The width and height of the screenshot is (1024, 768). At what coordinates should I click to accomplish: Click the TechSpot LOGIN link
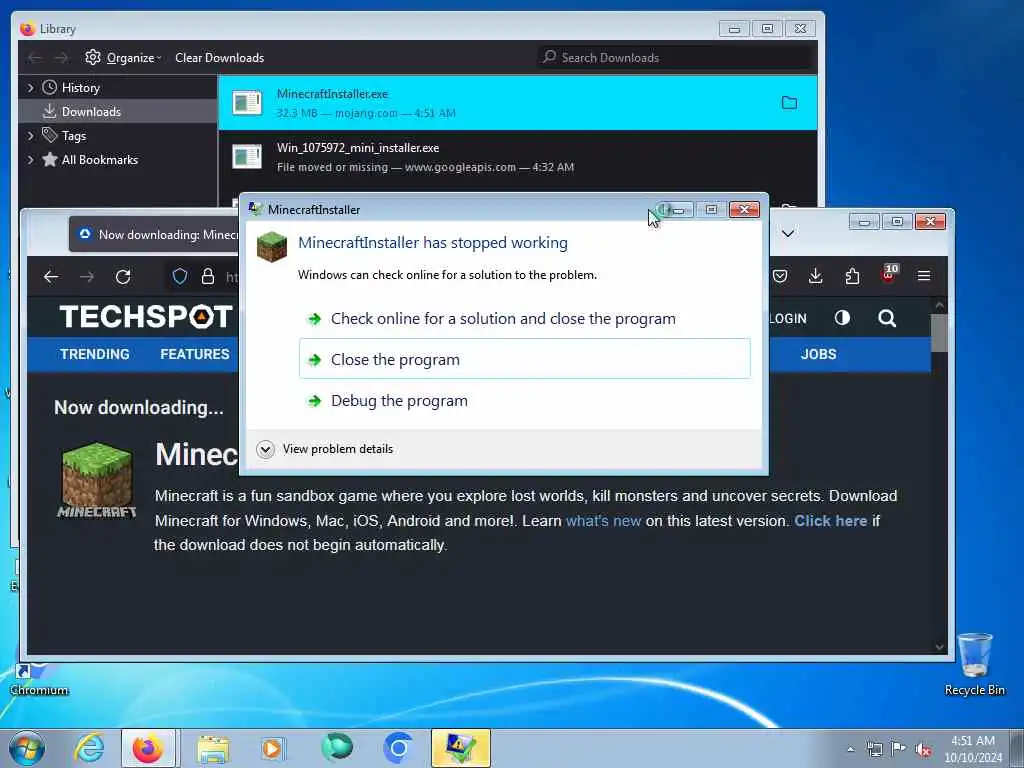788,319
